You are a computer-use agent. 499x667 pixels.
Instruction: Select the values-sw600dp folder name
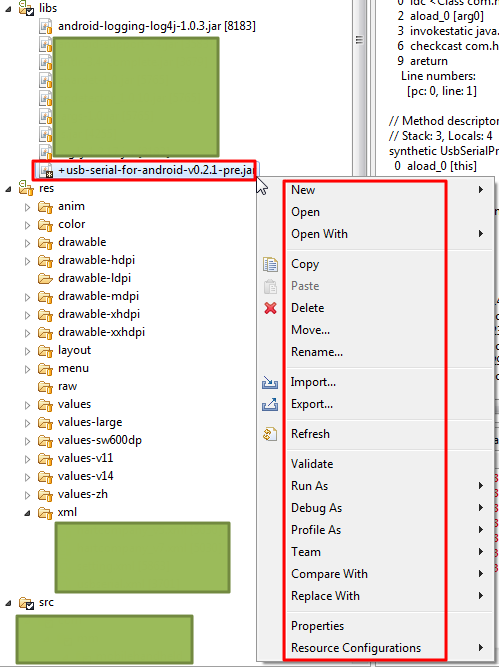tap(100, 441)
